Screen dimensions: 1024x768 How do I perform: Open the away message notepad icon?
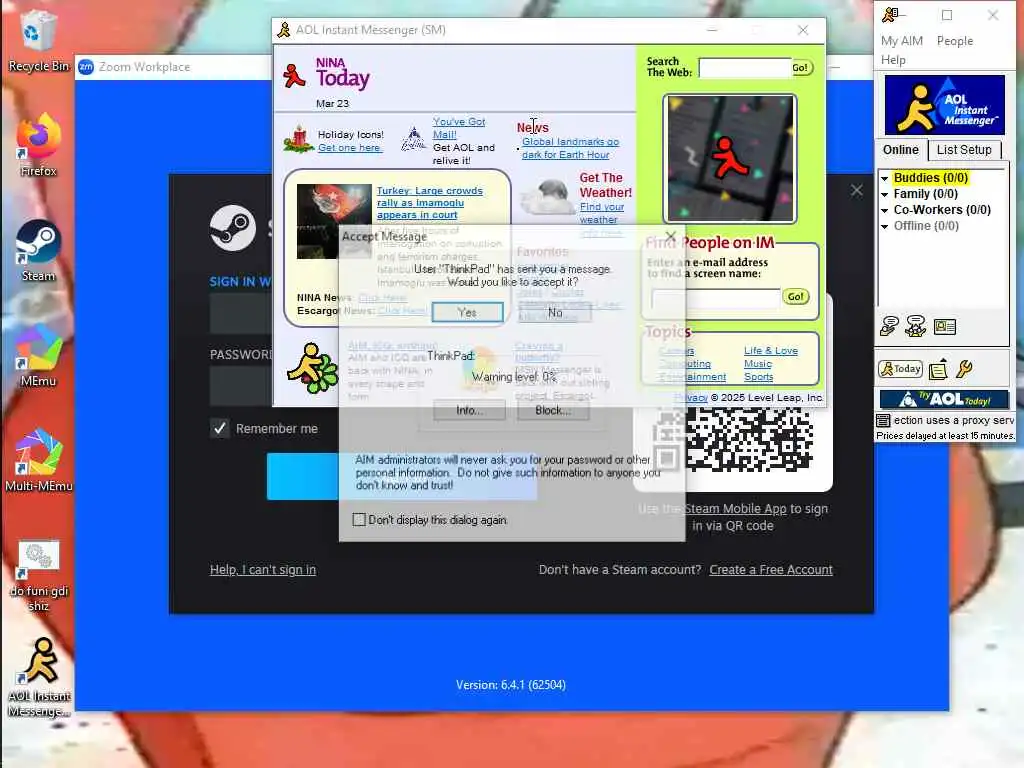(938, 369)
